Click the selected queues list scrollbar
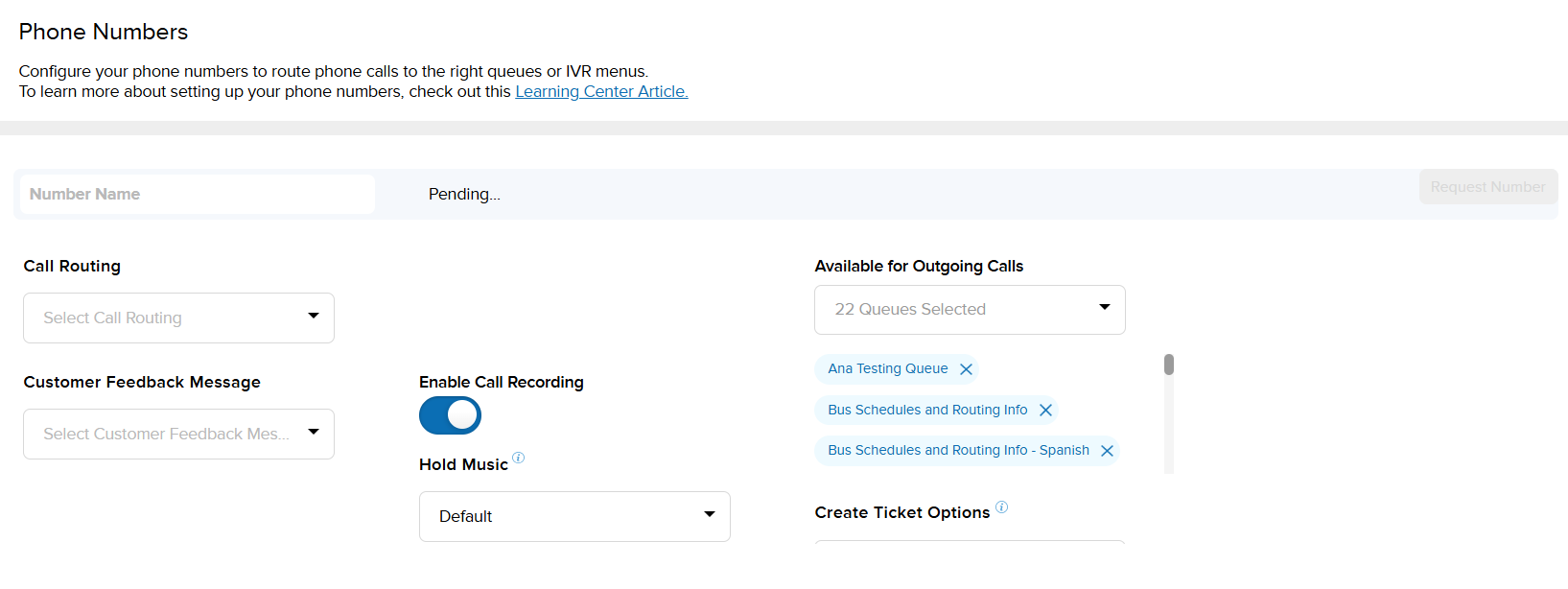This screenshot has height=589, width=1568. tap(1169, 365)
